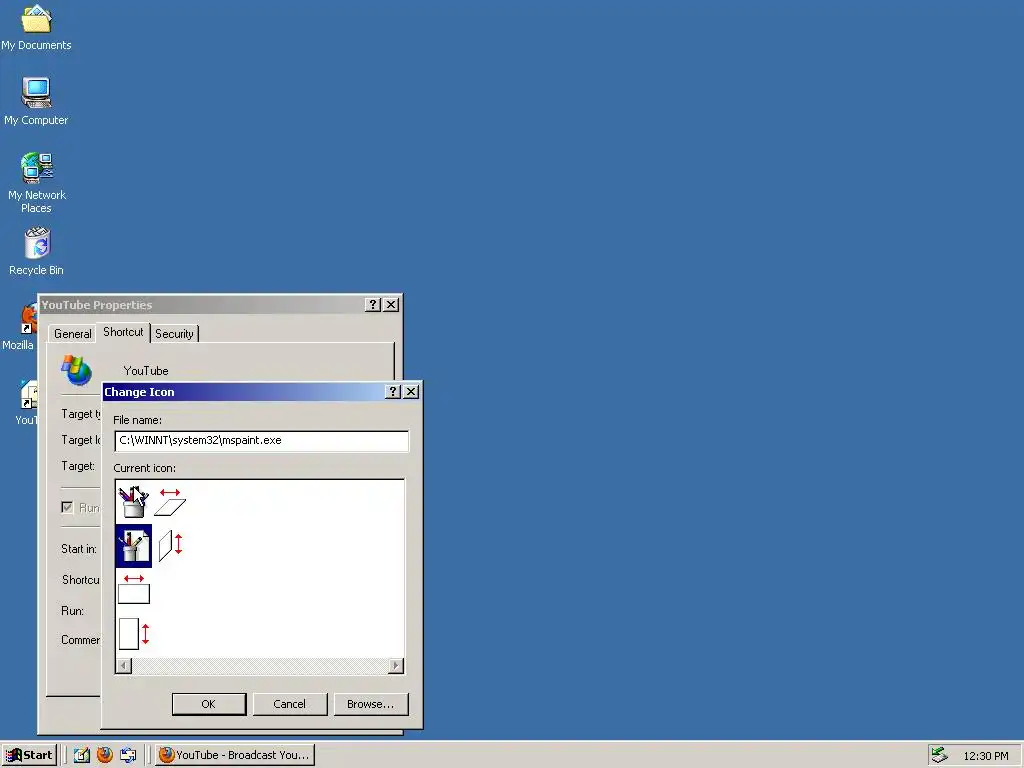Launch Firefox from Quick Launch bar
The image size is (1024, 768).
(x=104, y=755)
